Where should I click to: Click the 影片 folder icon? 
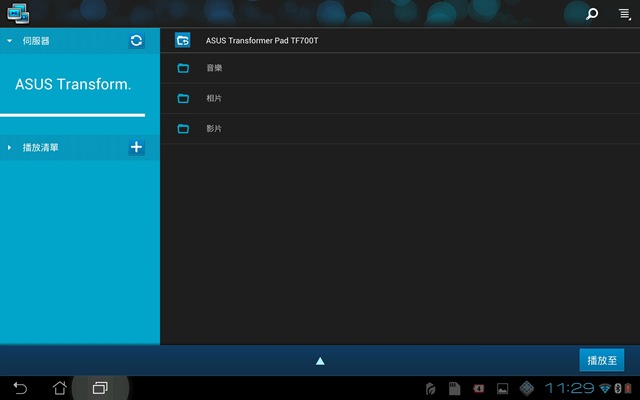tap(183, 129)
